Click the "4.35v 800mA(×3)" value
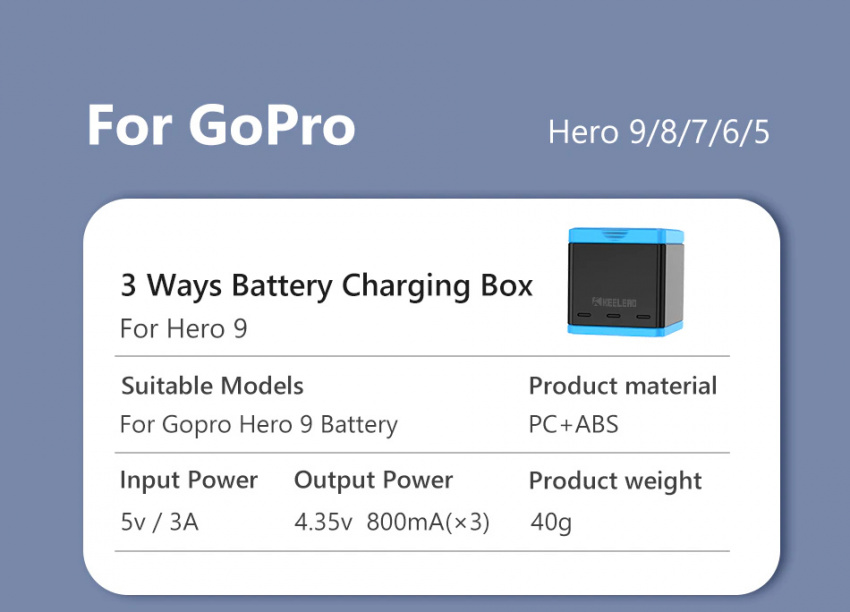 coord(392,522)
